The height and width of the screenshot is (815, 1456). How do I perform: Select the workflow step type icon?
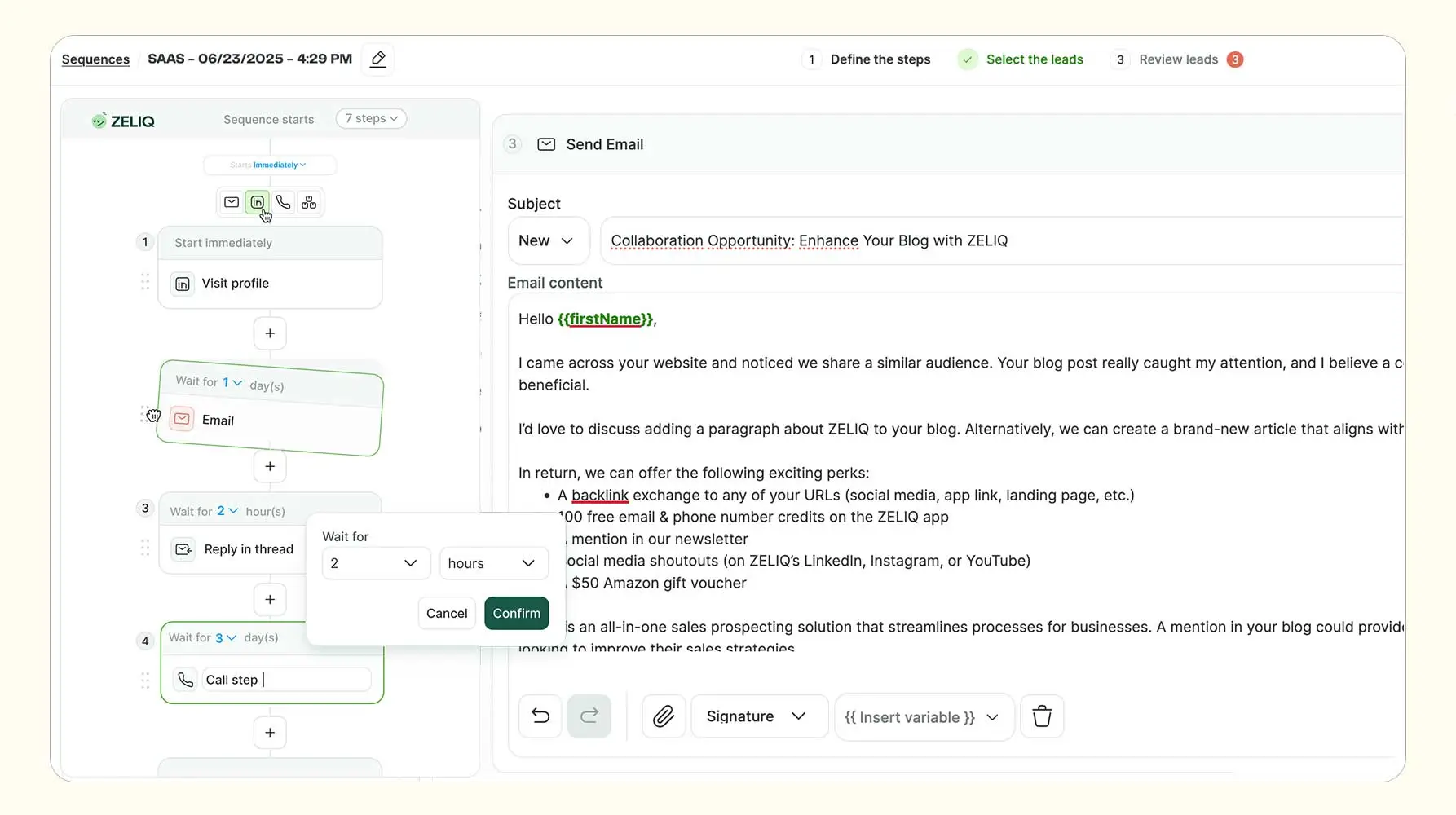[309, 202]
